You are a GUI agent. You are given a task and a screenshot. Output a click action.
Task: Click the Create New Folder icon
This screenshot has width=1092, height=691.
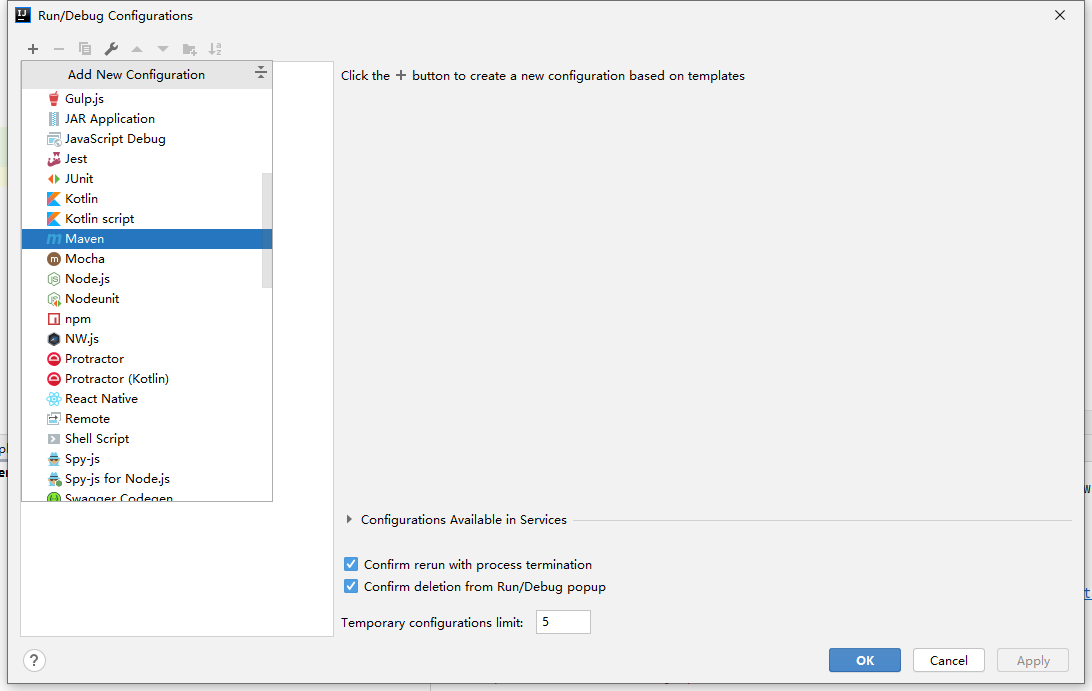pos(189,49)
